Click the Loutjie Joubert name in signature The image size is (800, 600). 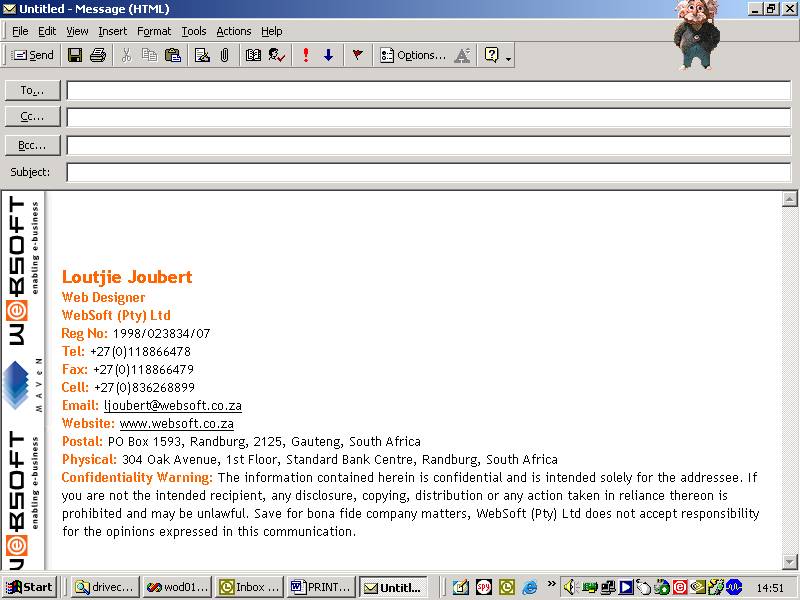click(x=127, y=277)
